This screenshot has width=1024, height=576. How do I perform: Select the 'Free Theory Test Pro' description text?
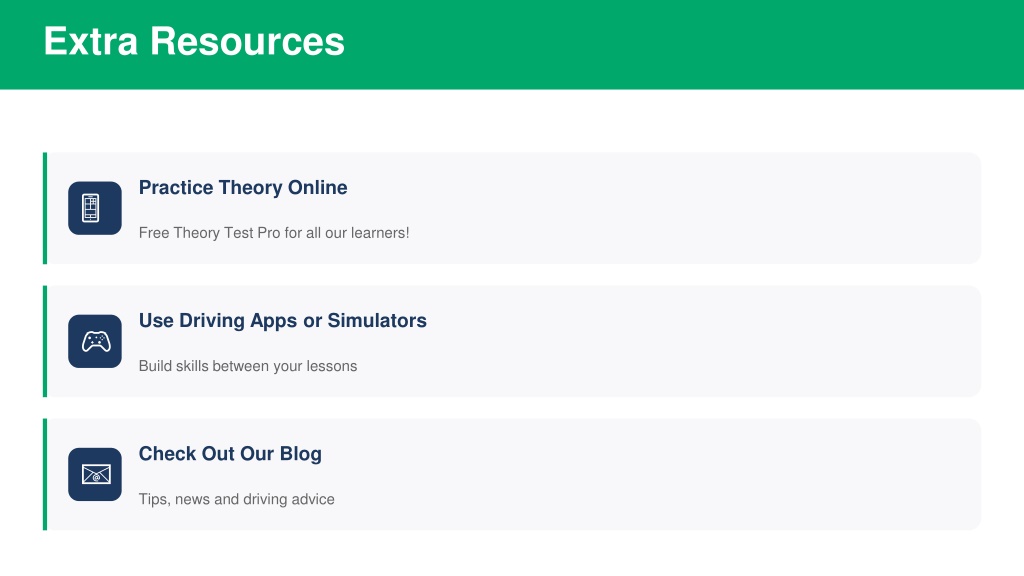273,233
